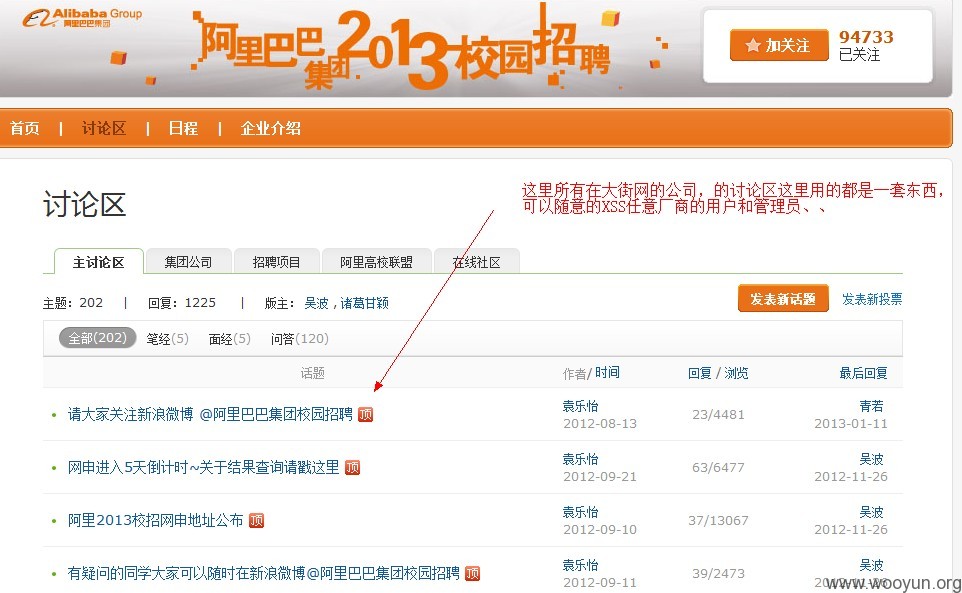Sort by 最后回复 column header
The height and width of the screenshot is (593, 962).
click(863, 373)
